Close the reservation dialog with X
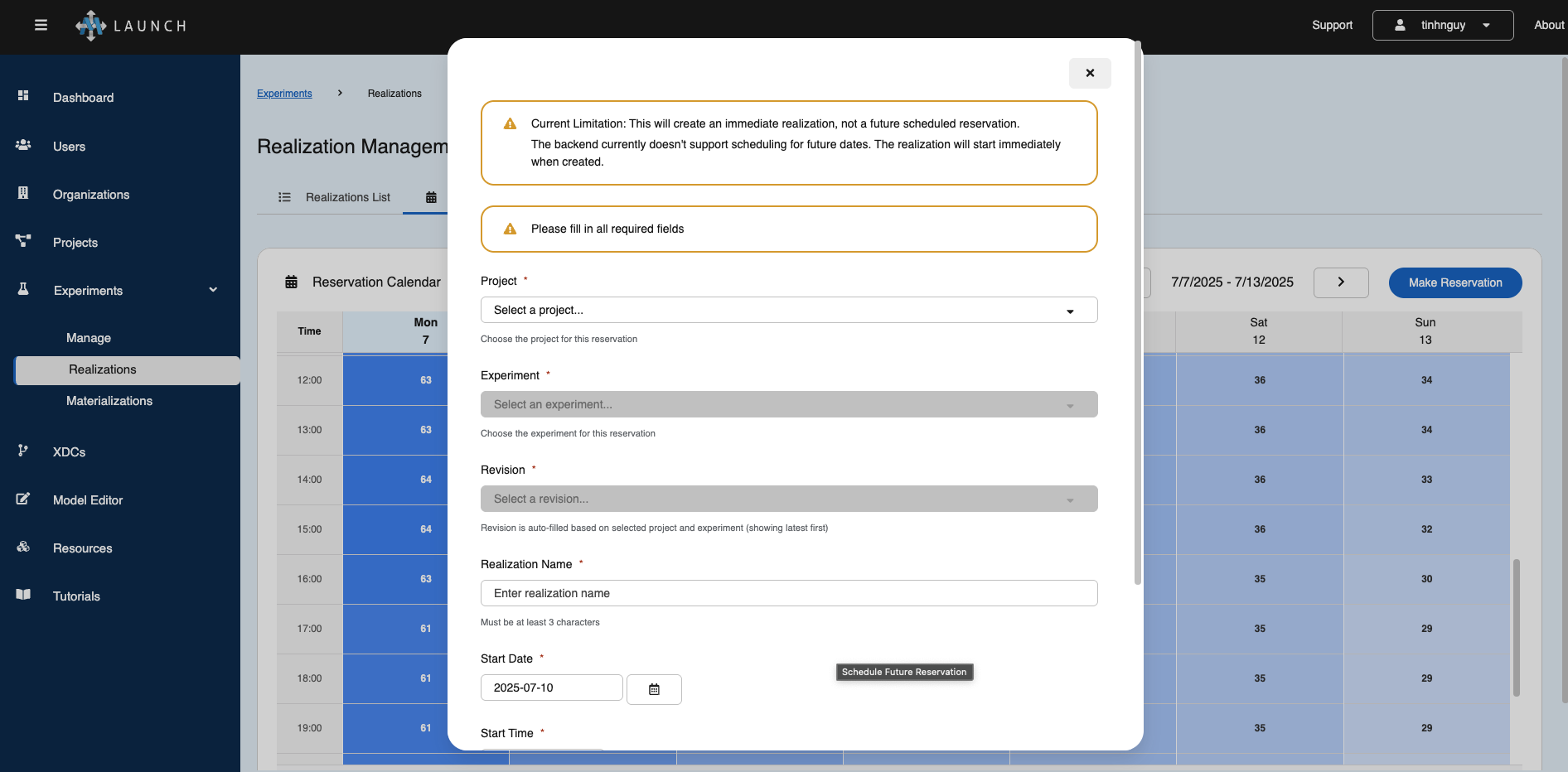This screenshot has height=772, width=1568. click(1090, 73)
